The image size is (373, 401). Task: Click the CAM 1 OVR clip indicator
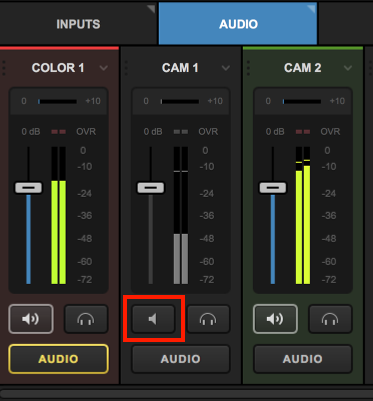[181, 132]
